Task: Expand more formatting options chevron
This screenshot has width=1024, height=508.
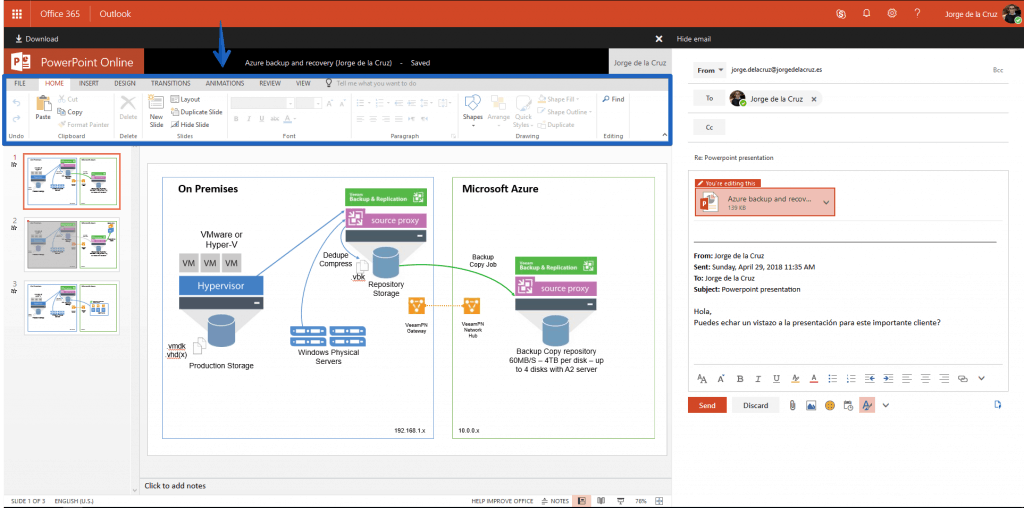Action: point(981,378)
